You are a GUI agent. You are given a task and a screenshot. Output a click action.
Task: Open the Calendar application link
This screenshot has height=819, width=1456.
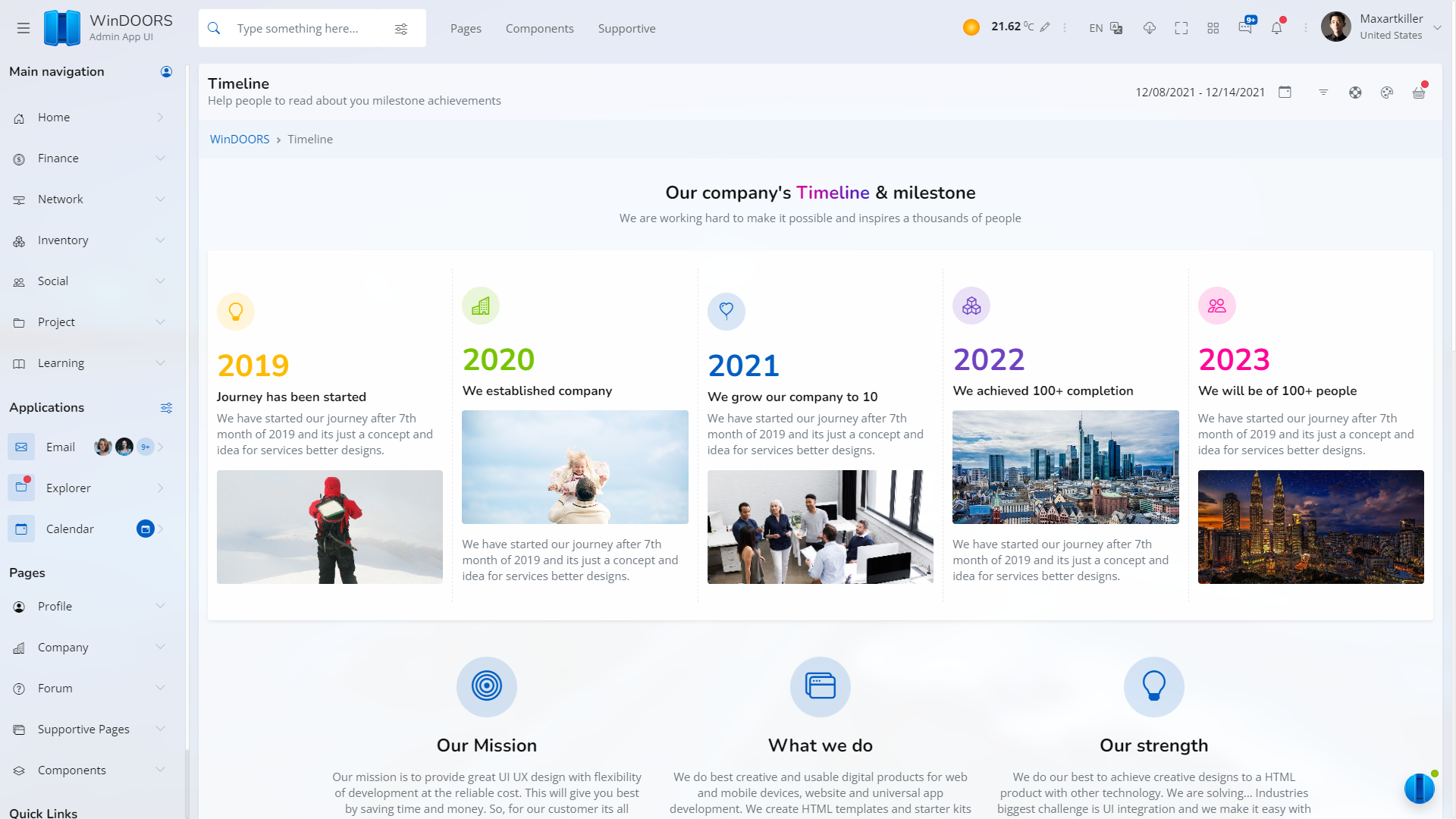[70, 529]
